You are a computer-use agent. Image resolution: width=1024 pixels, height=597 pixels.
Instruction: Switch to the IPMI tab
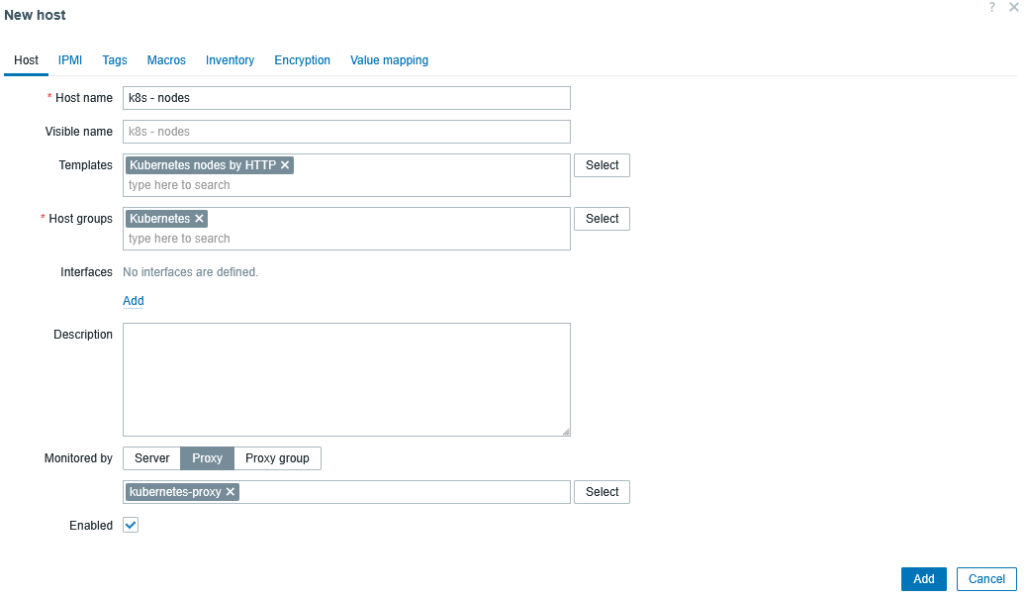(x=70, y=60)
